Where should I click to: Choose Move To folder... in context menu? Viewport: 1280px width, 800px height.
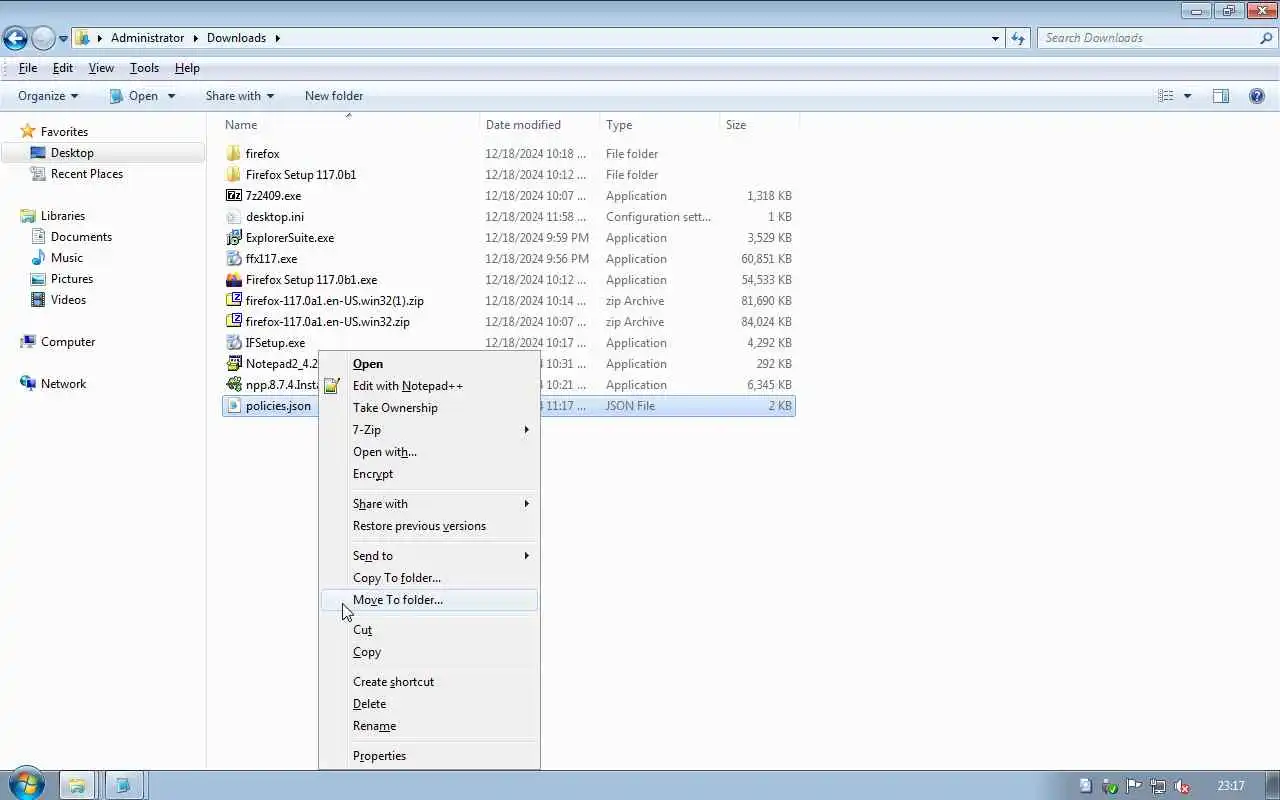tap(429, 600)
